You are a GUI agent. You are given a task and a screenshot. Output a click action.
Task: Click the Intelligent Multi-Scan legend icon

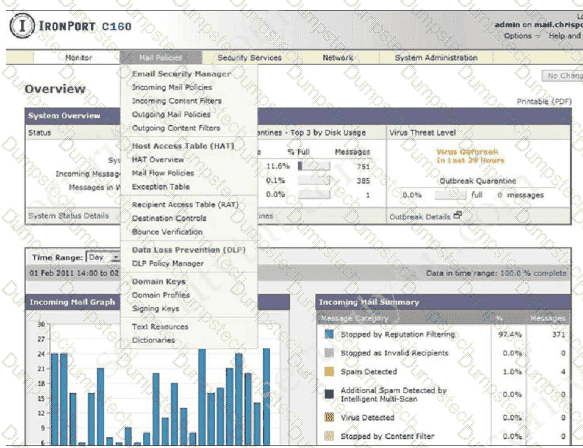pyautogui.click(x=329, y=394)
